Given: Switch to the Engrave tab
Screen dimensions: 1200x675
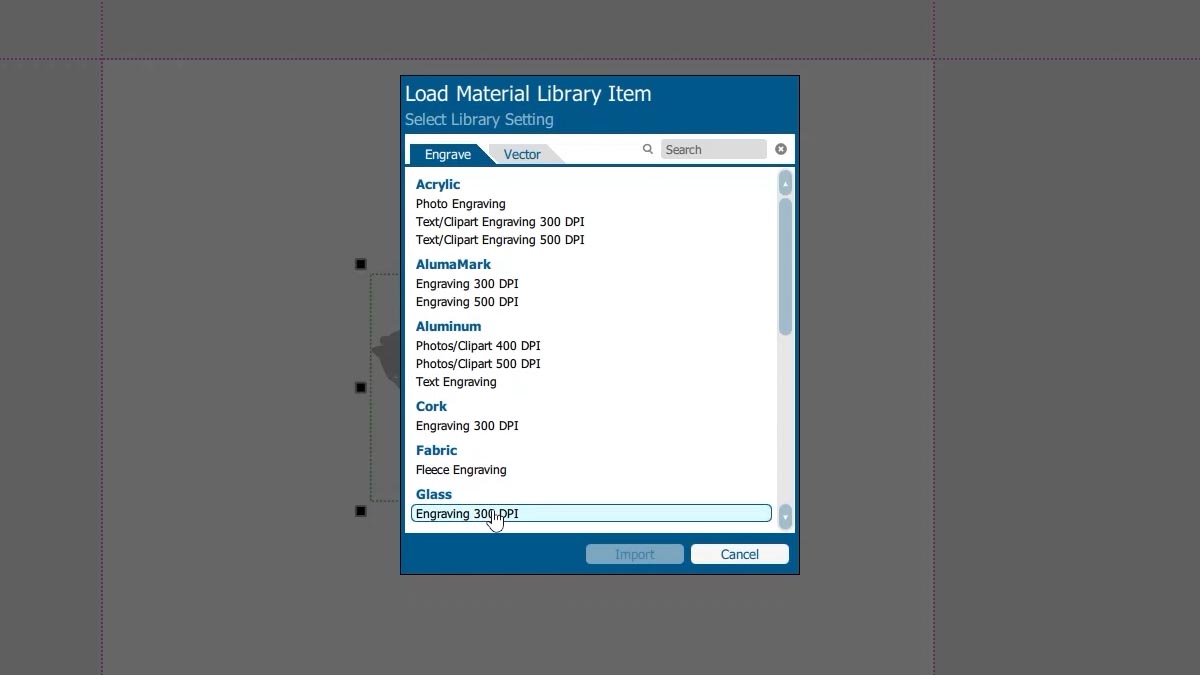Looking at the screenshot, I should point(448,154).
